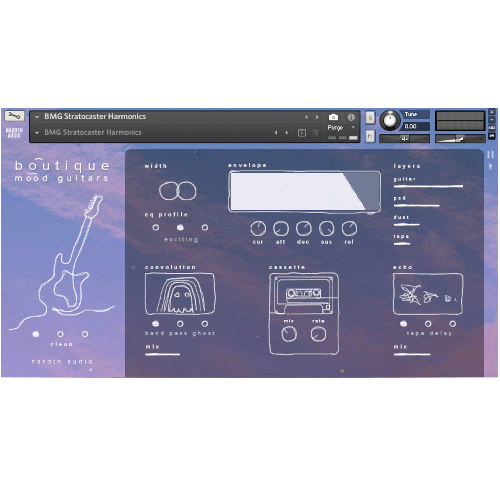Click the cassette tape drawing
The image size is (500, 500).
pyautogui.click(x=304, y=293)
